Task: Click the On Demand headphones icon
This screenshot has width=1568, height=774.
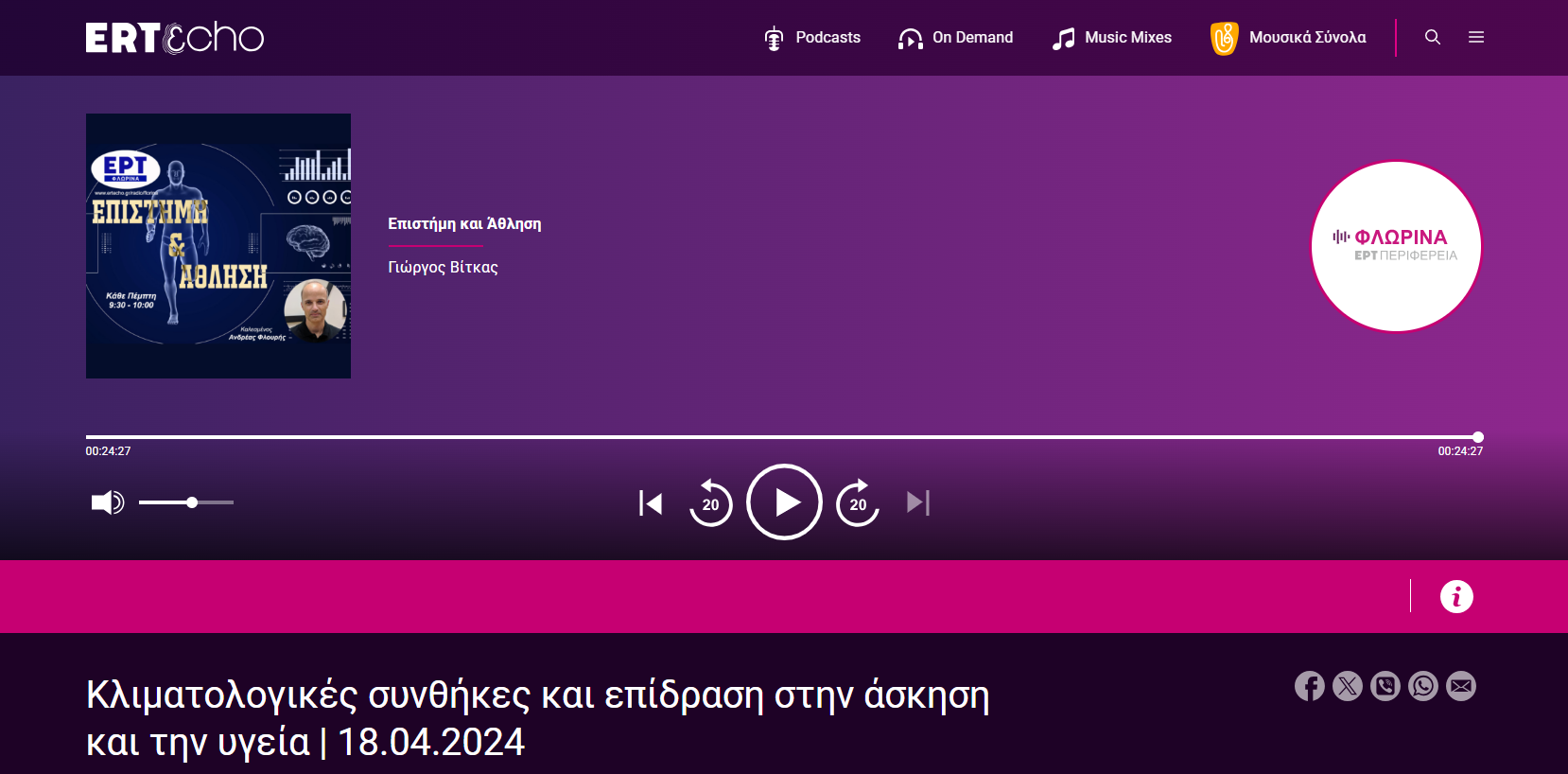Action: (910, 39)
